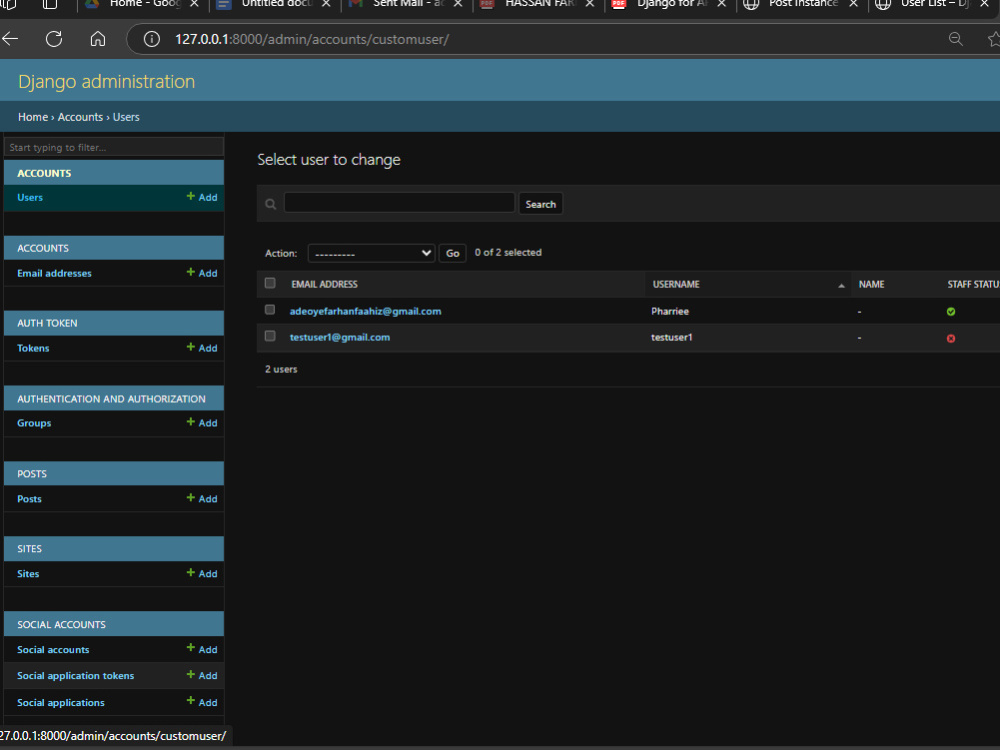Focus the user search text field
Image resolution: width=1000 pixels, height=750 pixels.
click(399, 203)
